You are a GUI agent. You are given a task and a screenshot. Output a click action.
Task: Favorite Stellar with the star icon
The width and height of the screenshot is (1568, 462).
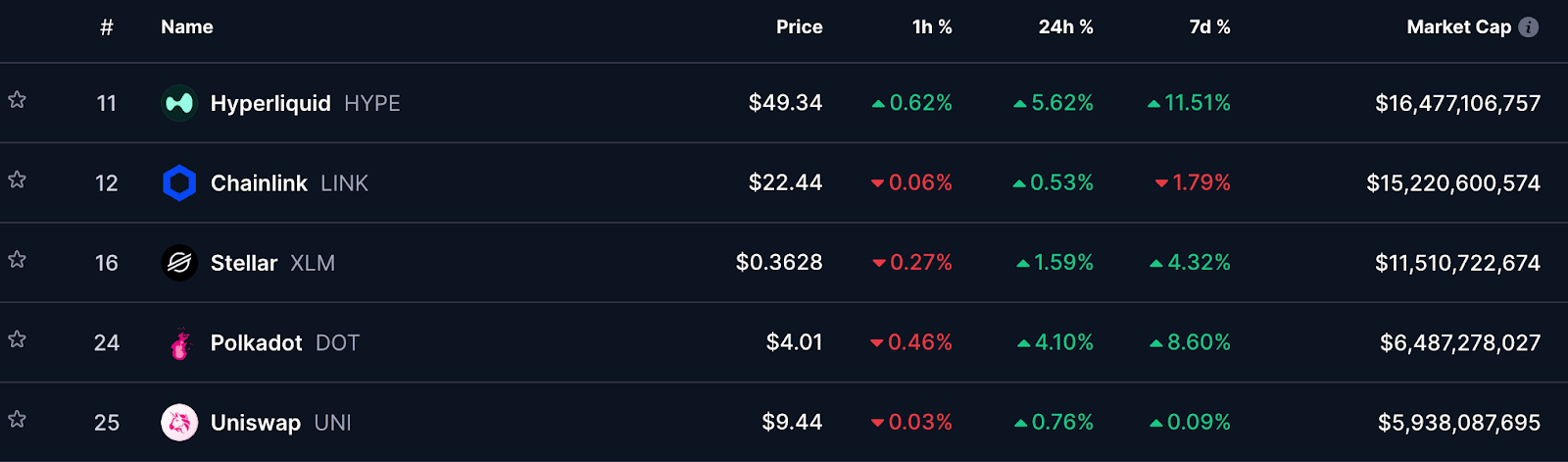click(17, 260)
